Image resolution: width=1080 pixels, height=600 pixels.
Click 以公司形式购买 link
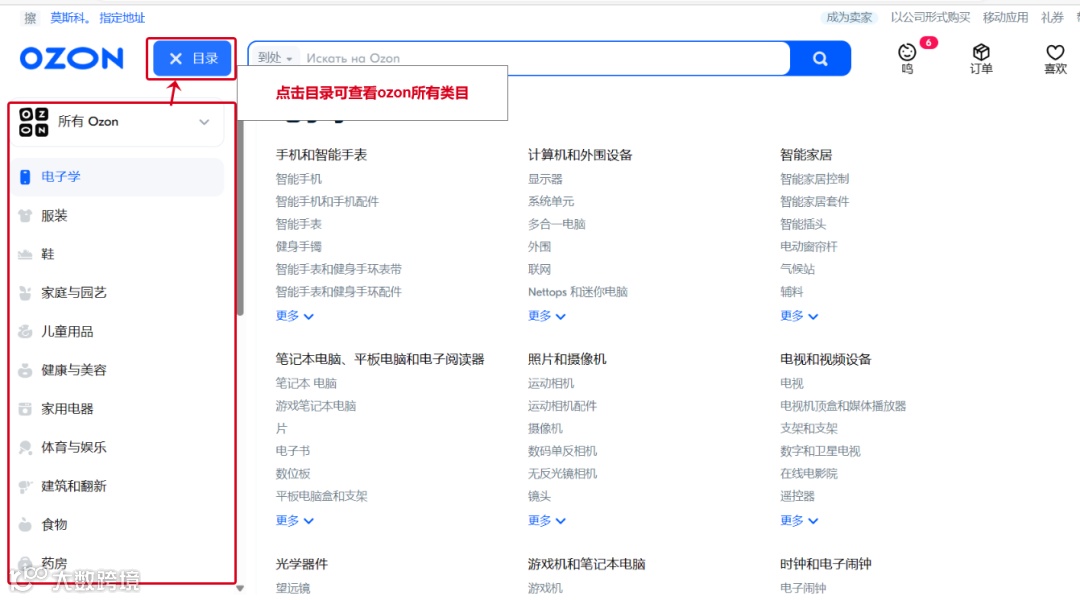(930, 17)
